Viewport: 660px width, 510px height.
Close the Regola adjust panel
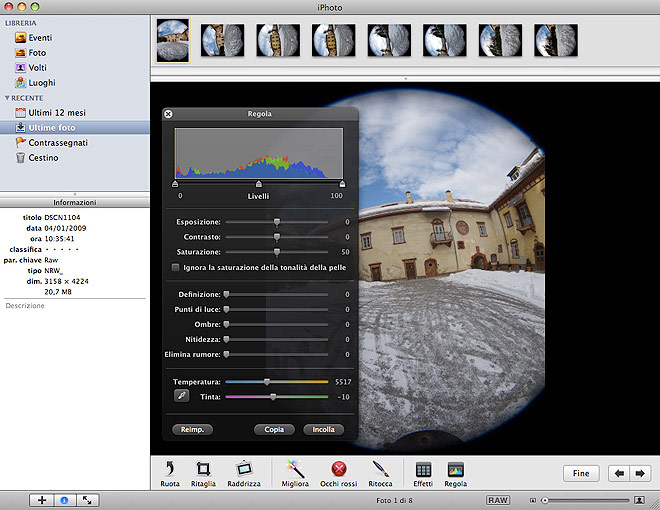pos(168,114)
